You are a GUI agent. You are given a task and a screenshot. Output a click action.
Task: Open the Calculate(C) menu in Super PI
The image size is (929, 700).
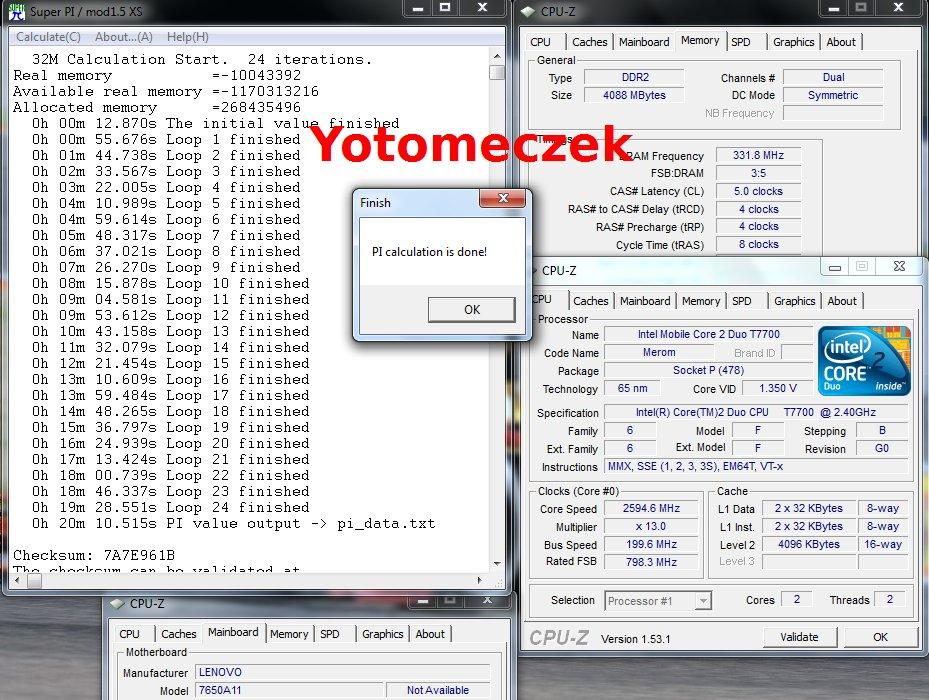(48, 37)
